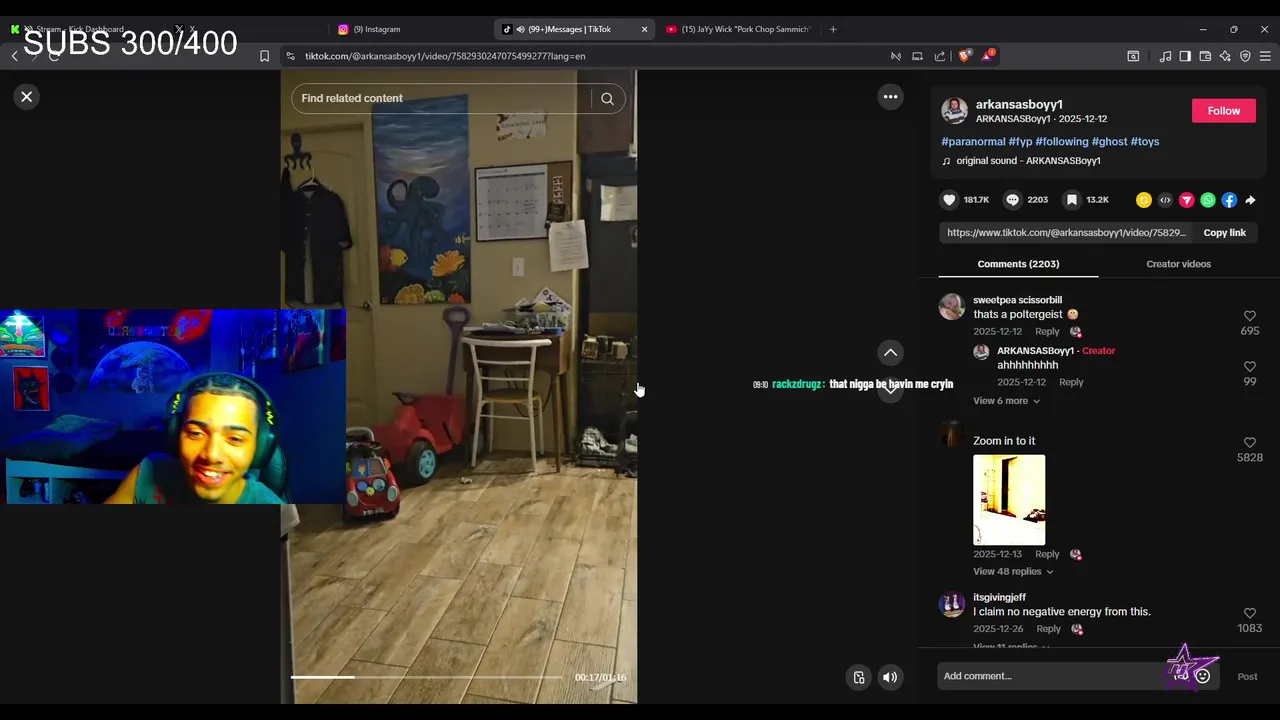Open #ghost hashtag
The width and height of the screenshot is (1280, 720).
click(1109, 142)
